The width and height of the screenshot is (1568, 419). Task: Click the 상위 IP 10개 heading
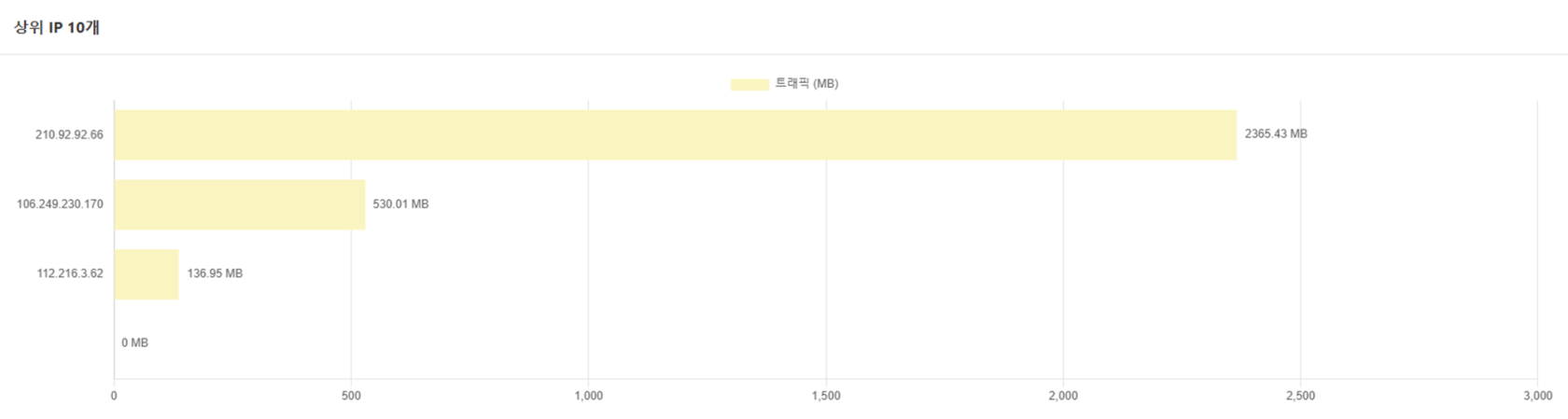tap(57, 27)
